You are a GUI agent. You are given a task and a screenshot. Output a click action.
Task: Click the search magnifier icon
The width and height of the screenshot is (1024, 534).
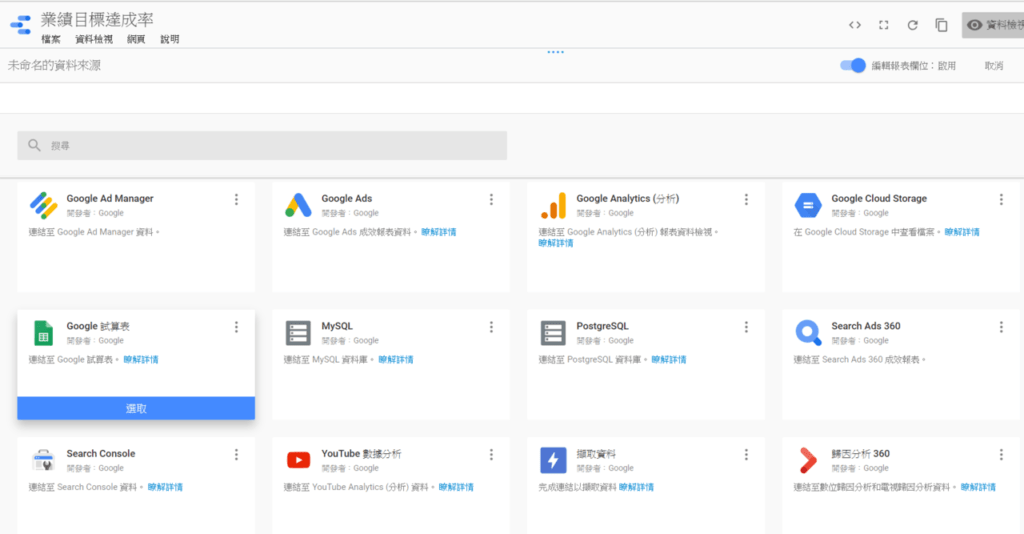(x=34, y=145)
